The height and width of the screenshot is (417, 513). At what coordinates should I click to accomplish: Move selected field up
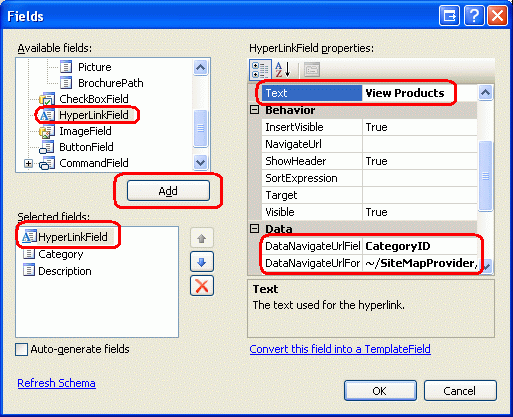click(x=202, y=239)
